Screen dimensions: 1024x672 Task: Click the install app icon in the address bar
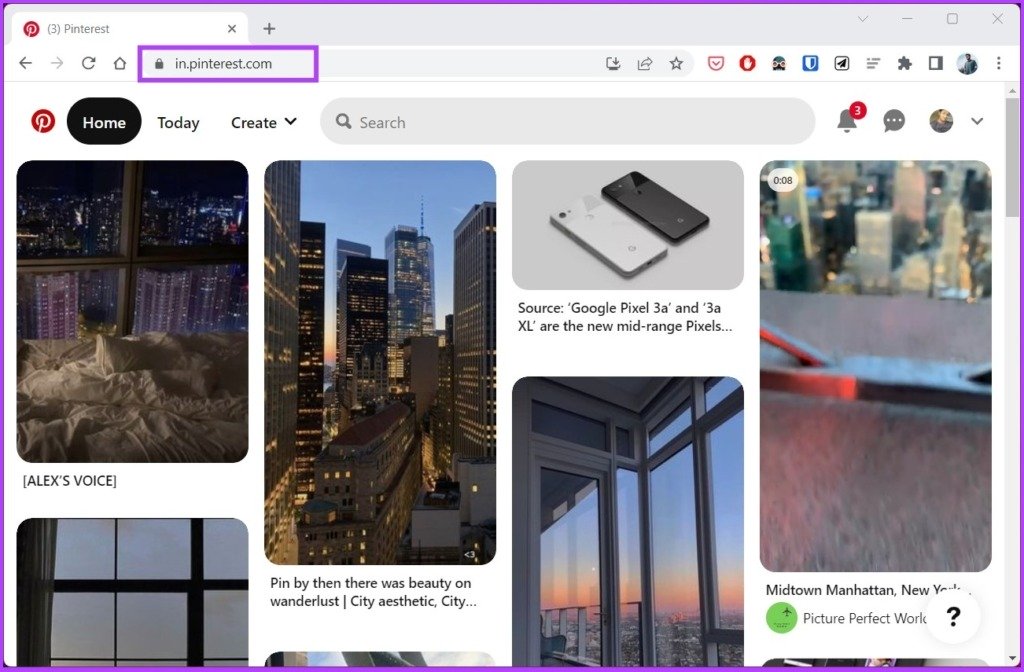[613, 63]
